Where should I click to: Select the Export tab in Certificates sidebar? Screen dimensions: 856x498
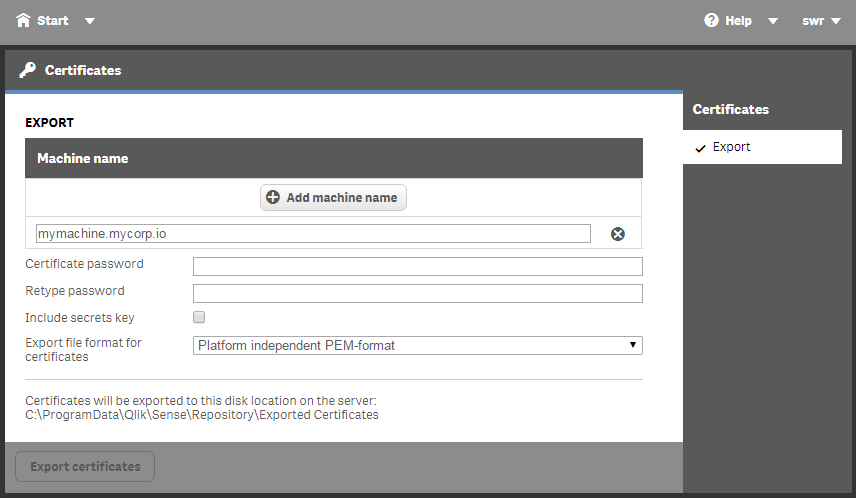pyautogui.click(x=762, y=147)
